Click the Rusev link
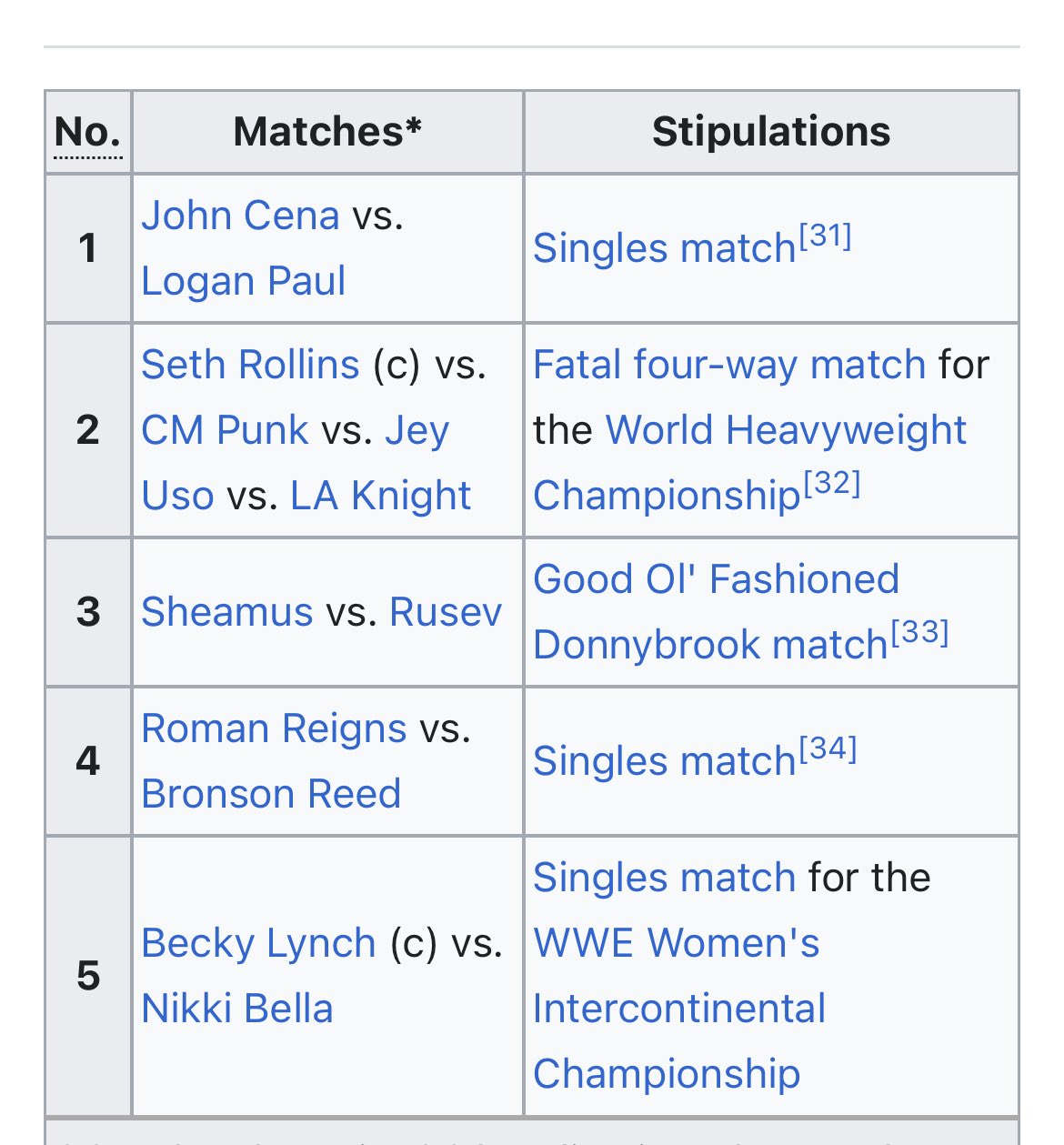 [x=446, y=613]
